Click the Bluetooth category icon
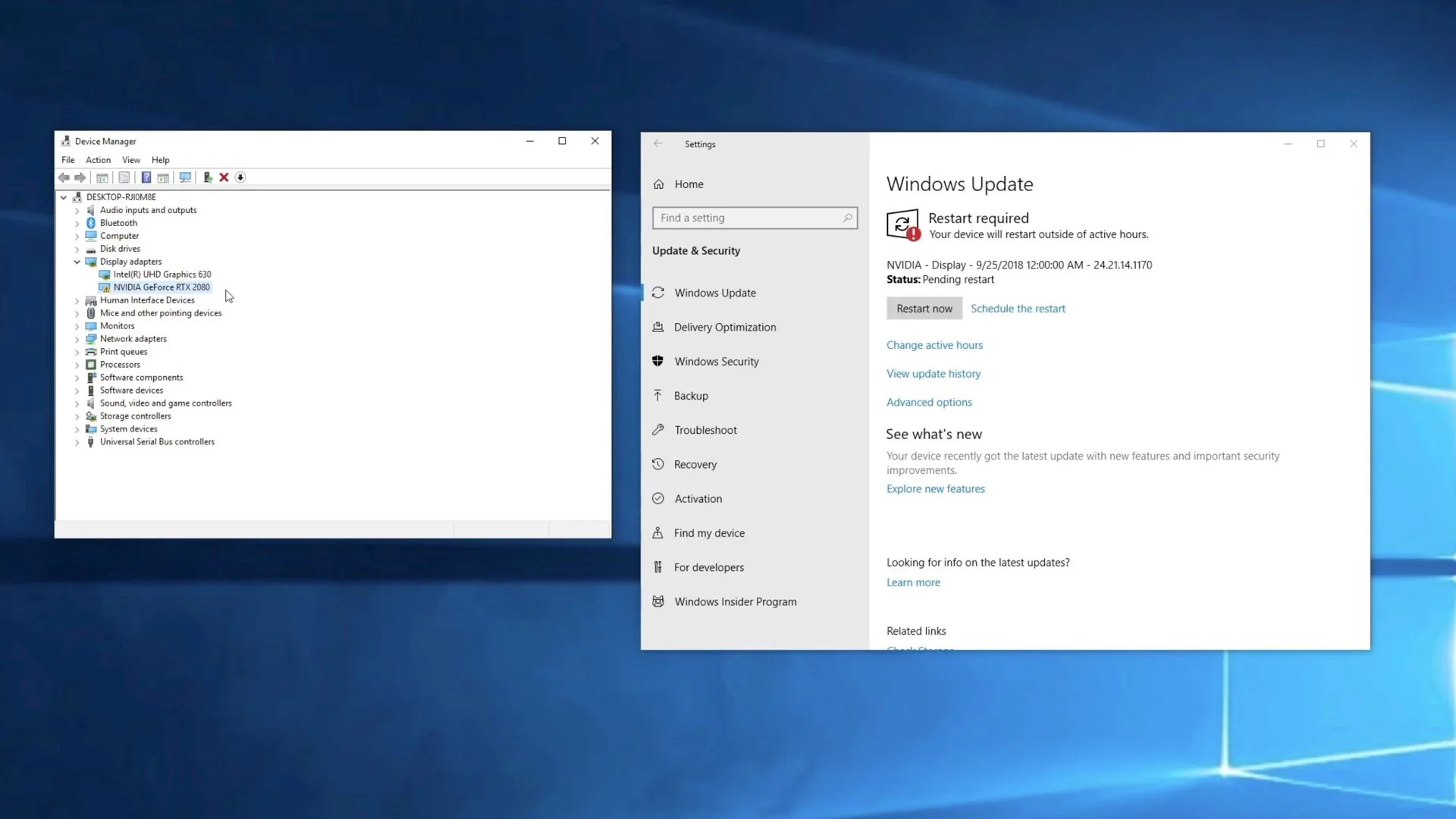1456x819 pixels. tap(91, 223)
